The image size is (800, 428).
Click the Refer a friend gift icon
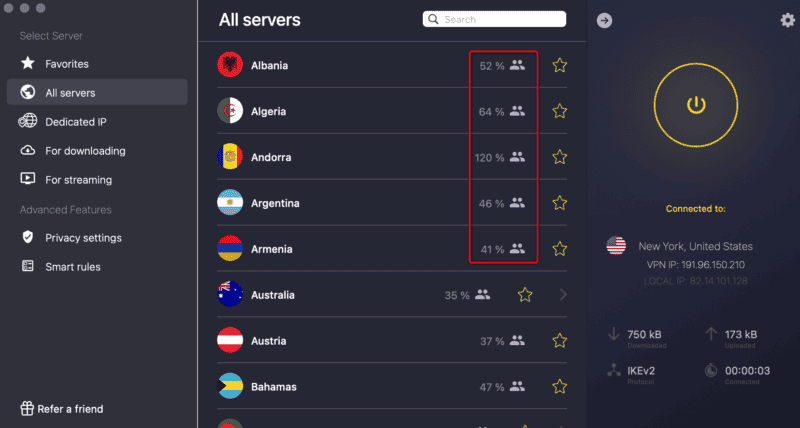click(27, 408)
